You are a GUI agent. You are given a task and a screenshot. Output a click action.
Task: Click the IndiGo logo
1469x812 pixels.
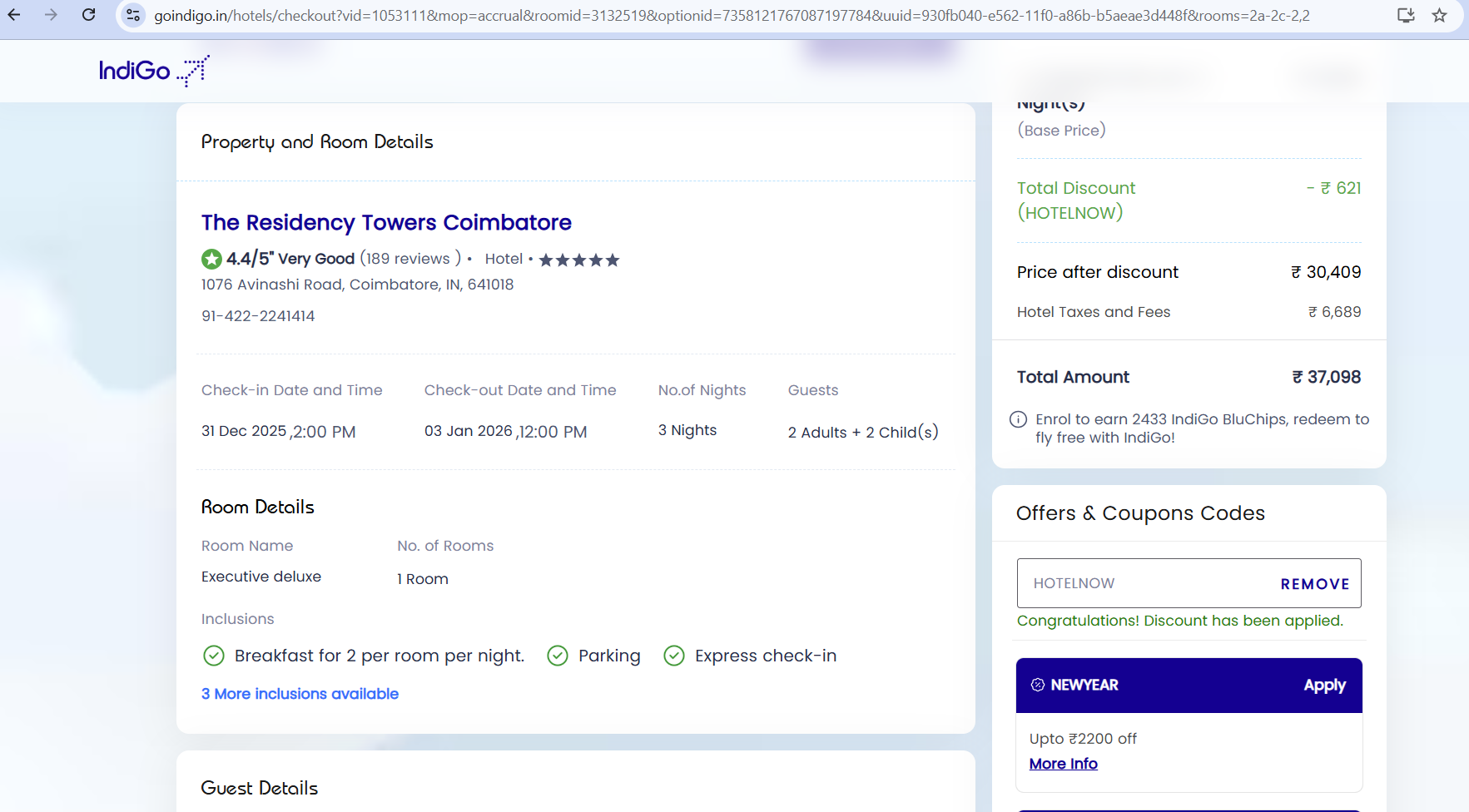point(153,71)
